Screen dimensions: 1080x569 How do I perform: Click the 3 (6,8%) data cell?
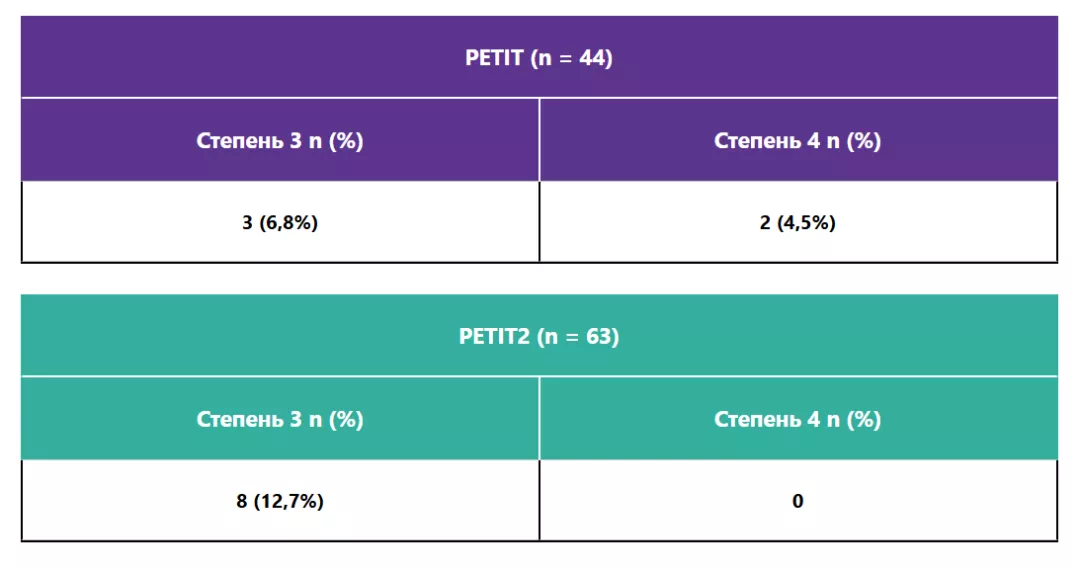(x=280, y=223)
